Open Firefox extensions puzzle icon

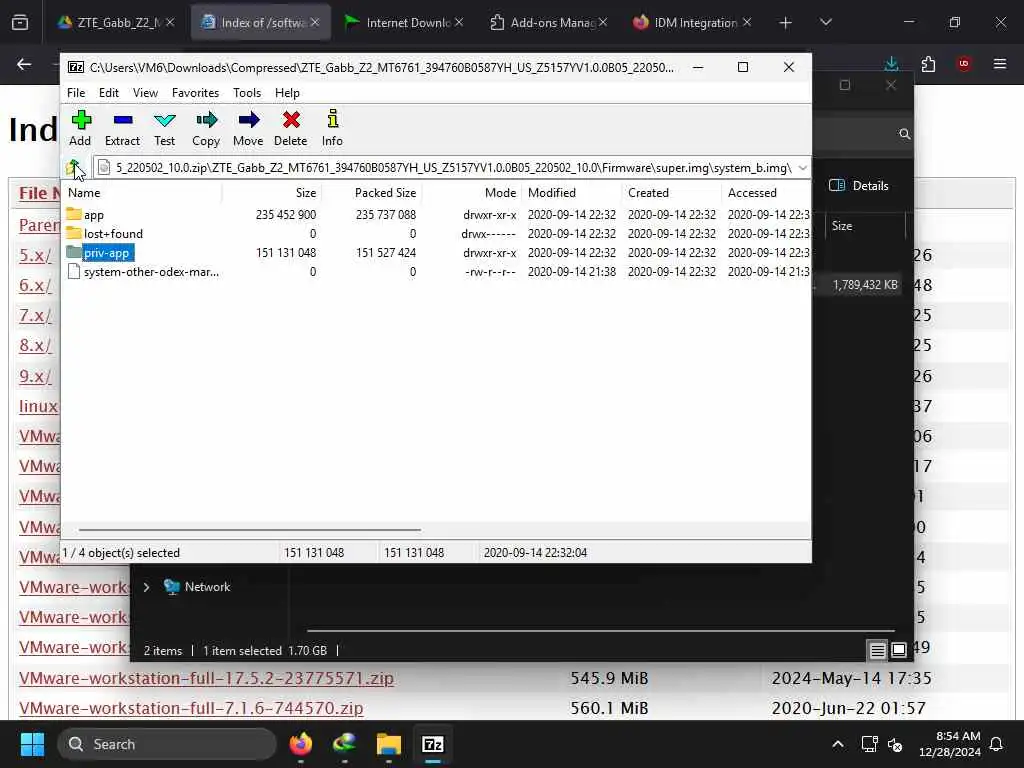click(928, 63)
